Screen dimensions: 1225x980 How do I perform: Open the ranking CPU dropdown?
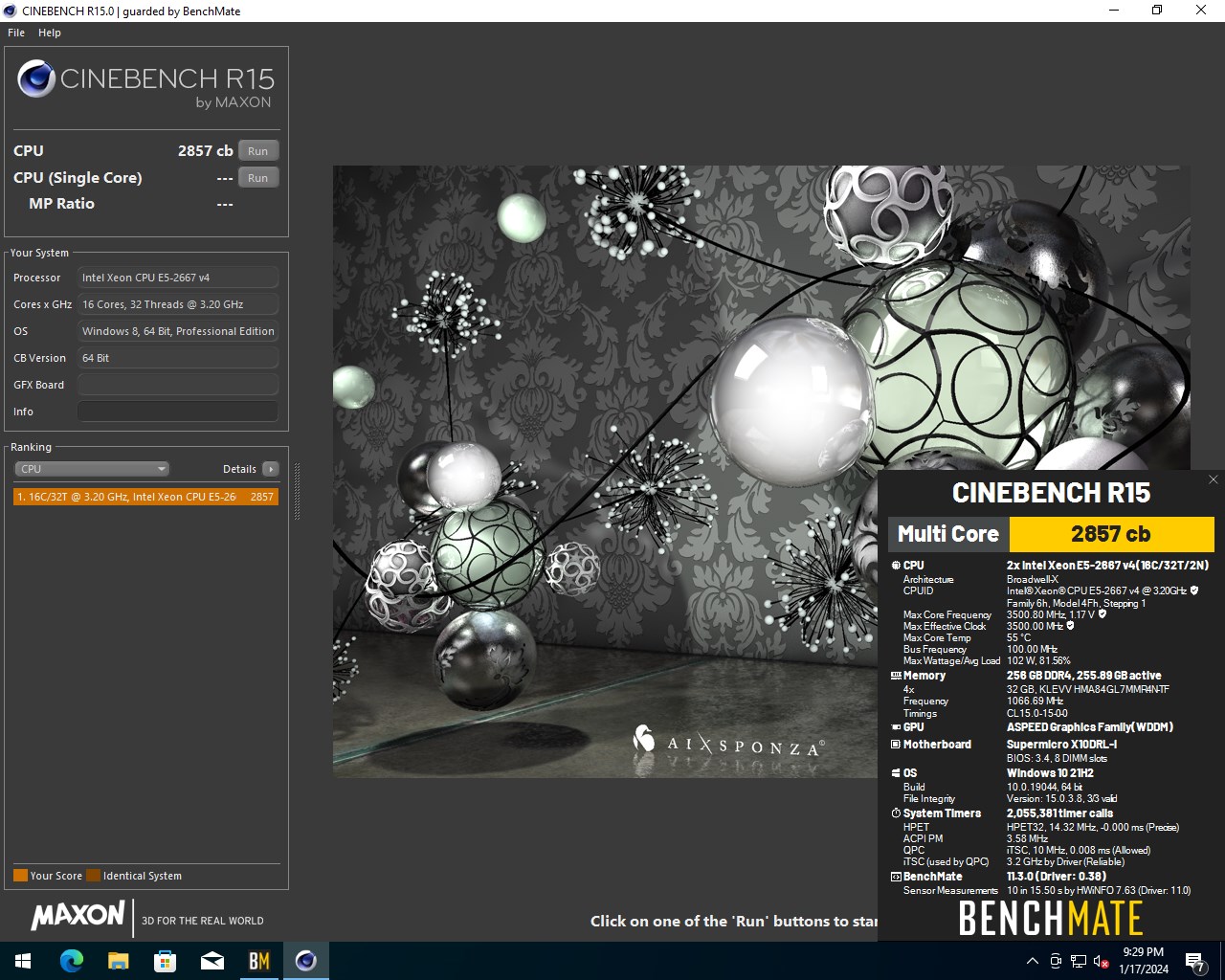point(92,469)
